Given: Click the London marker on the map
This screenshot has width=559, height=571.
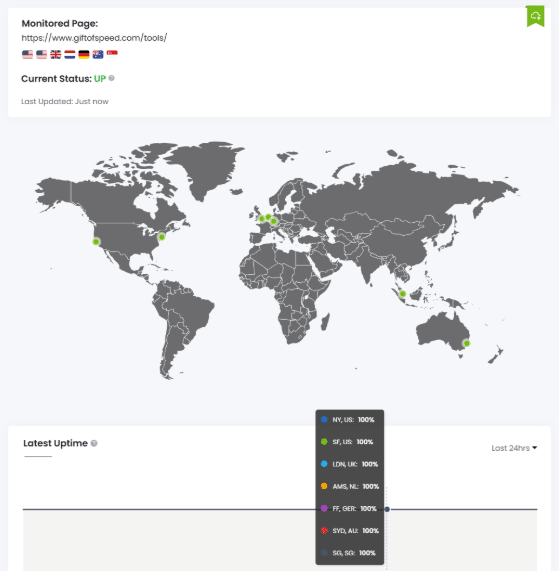Looking at the screenshot, I should tap(261, 219).
